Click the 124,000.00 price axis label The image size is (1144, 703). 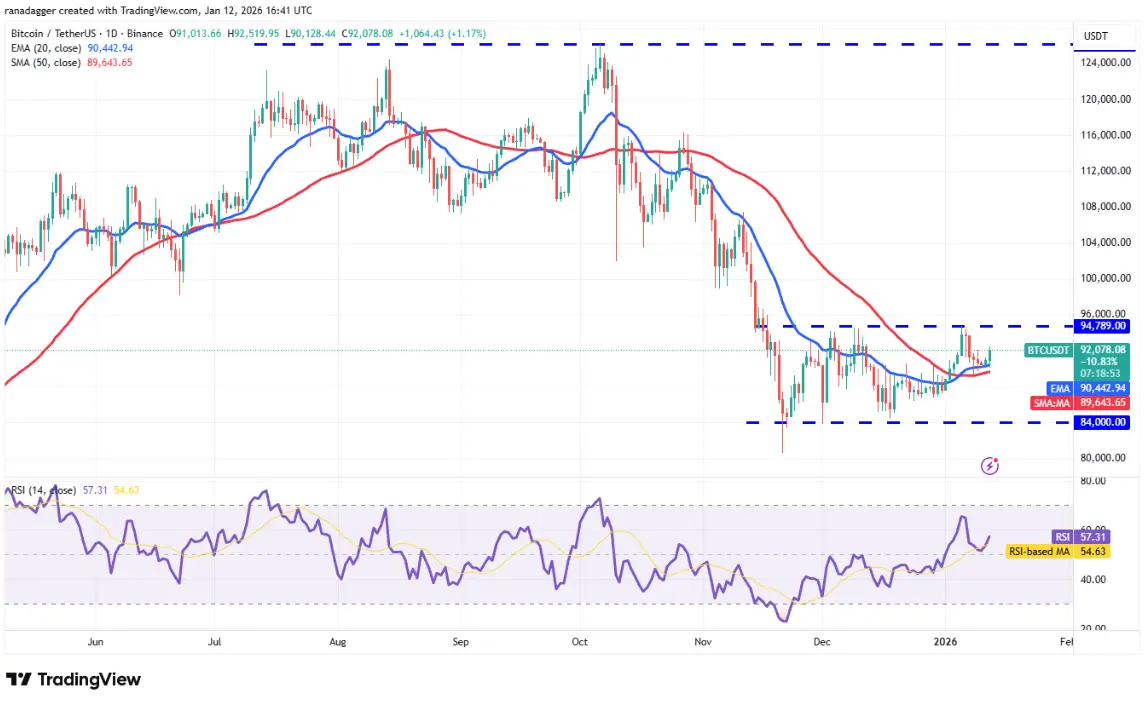[1105, 63]
